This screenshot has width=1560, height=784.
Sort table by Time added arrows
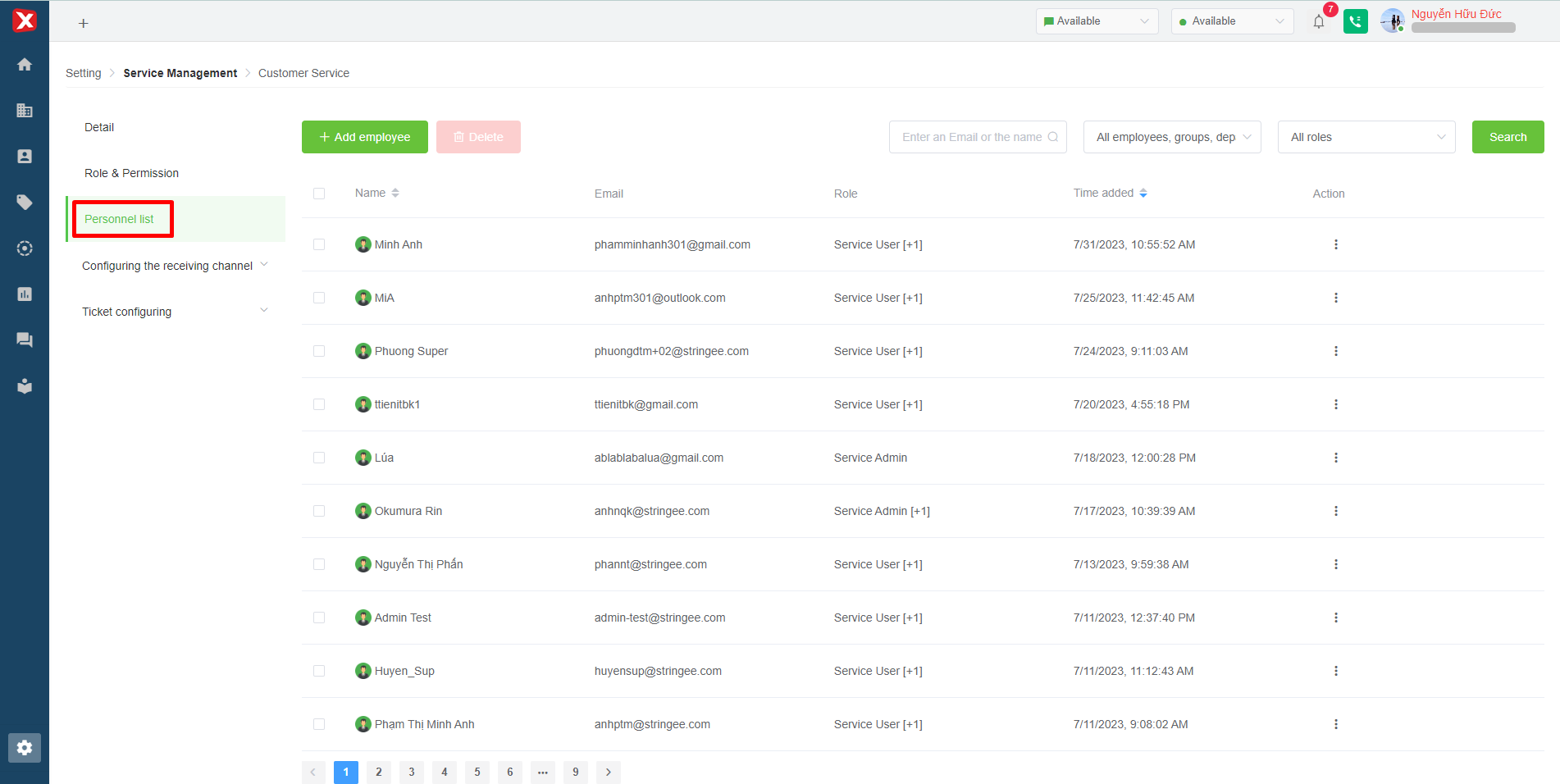tap(1143, 193)
